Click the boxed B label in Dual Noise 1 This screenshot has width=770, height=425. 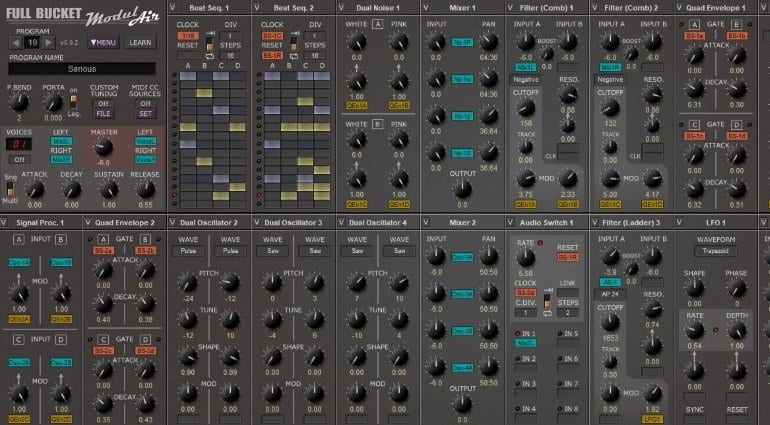tap(377, 124)
